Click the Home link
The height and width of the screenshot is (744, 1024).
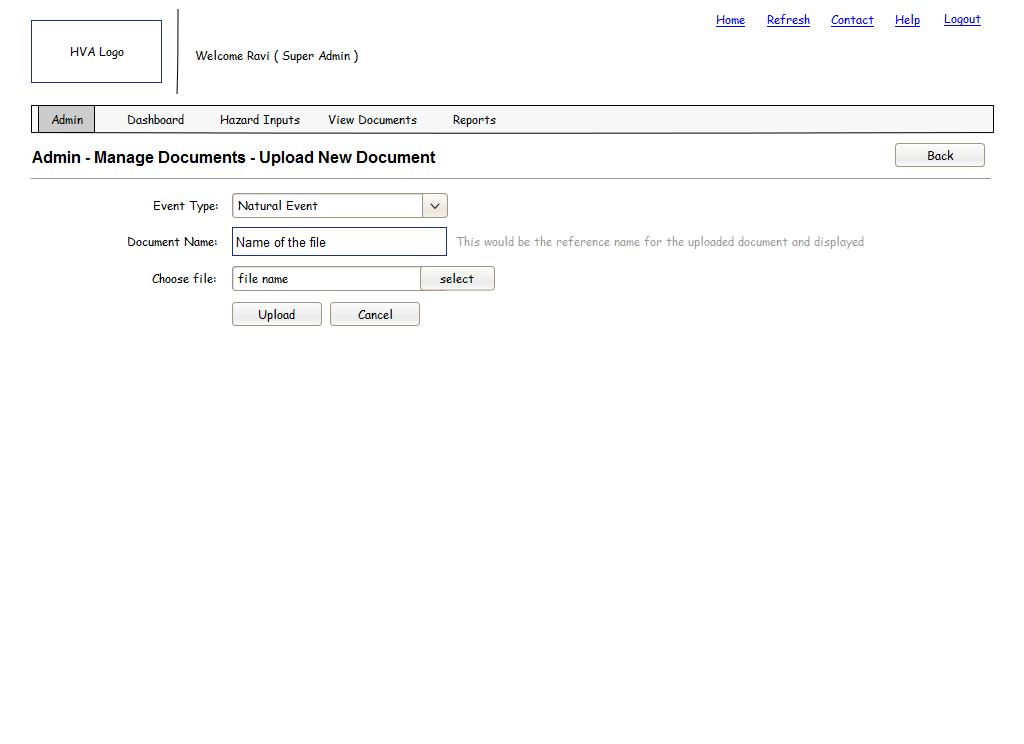tap(730, 20)
